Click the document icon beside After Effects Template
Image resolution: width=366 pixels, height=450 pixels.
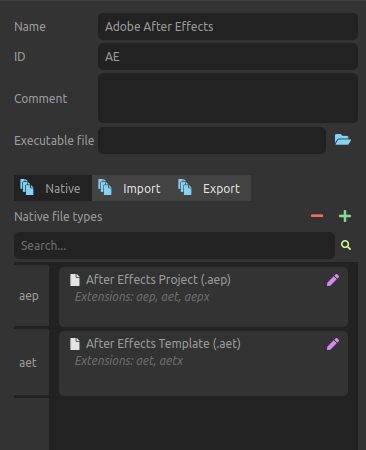pos(75,344)
